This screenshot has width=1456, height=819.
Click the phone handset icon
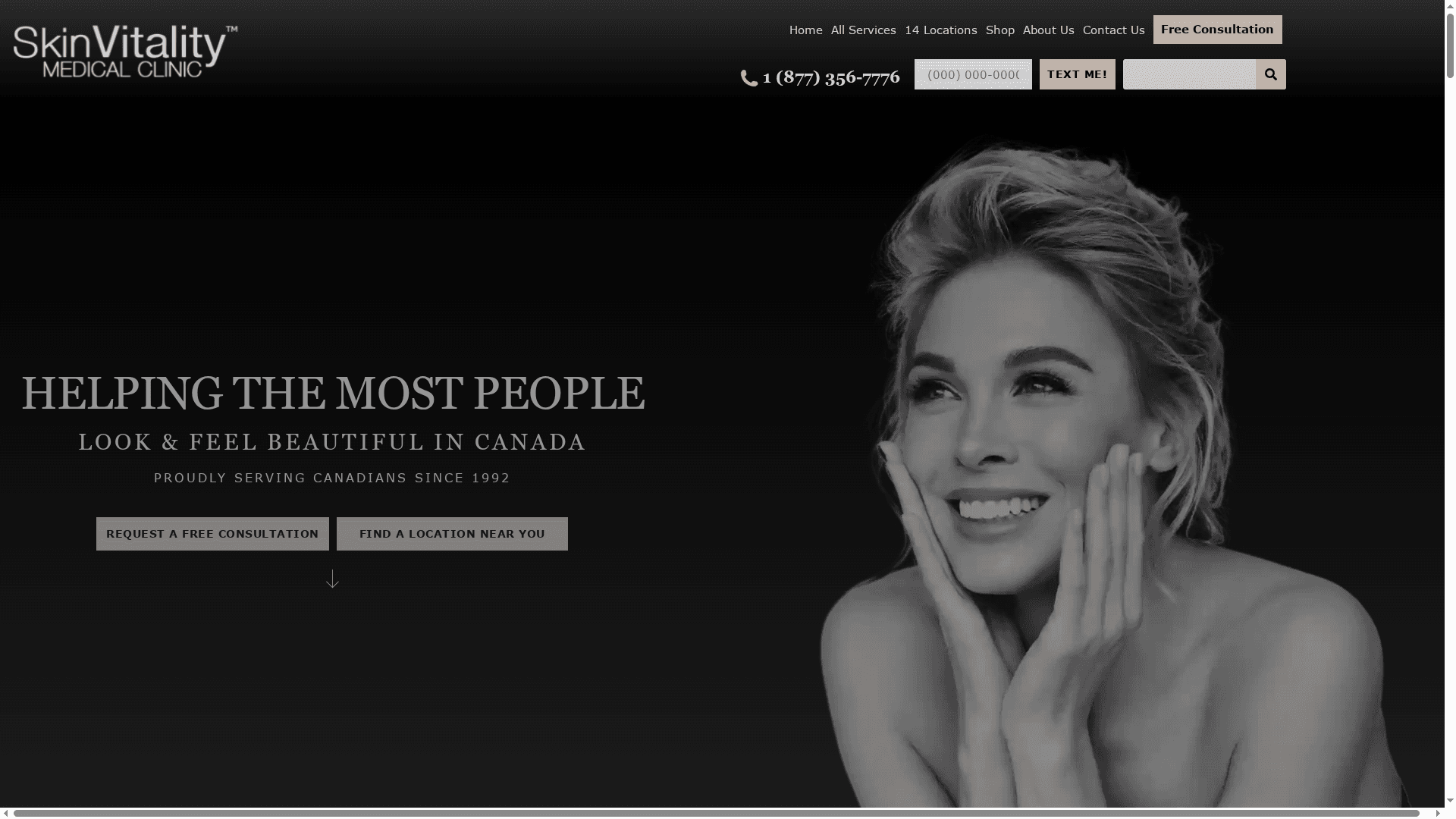tap(748, 78)
